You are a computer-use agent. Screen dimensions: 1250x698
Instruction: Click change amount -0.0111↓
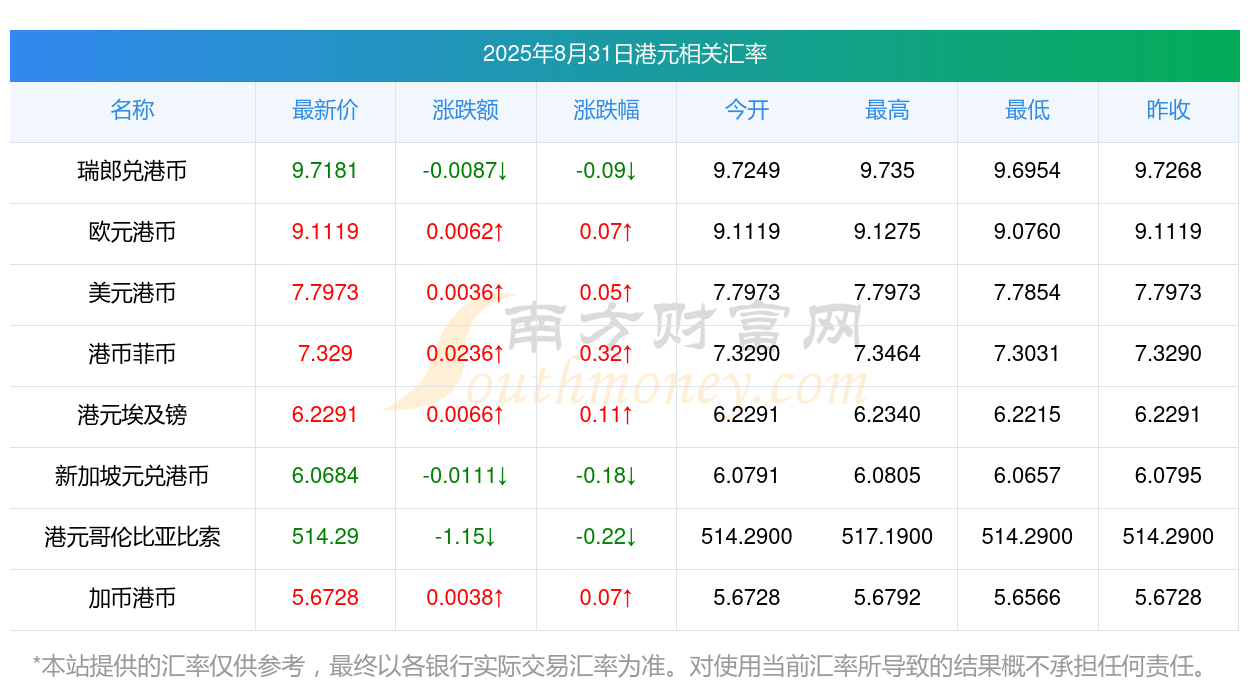tap(465, 476)
